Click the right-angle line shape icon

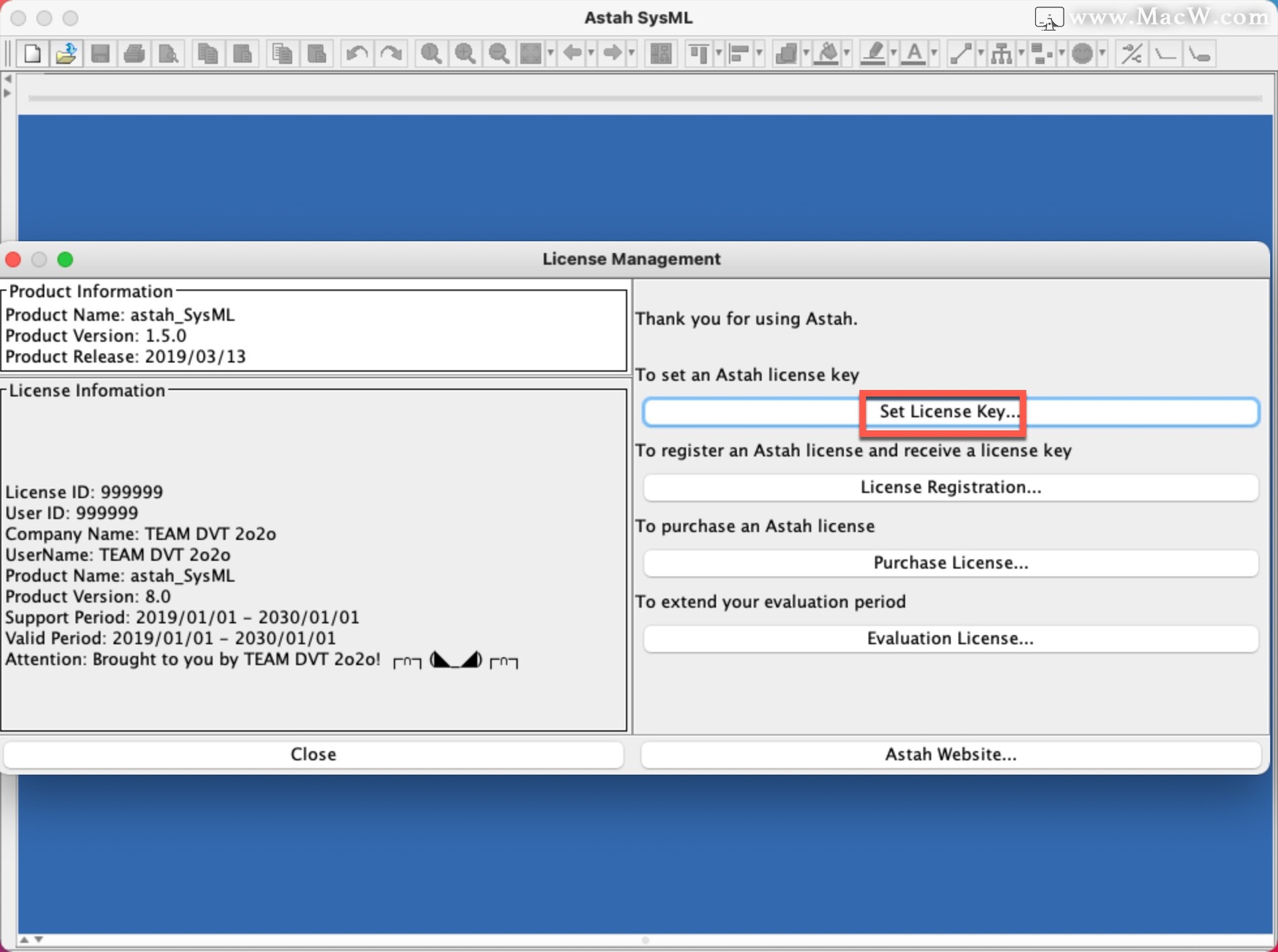tap(1166, 53)
